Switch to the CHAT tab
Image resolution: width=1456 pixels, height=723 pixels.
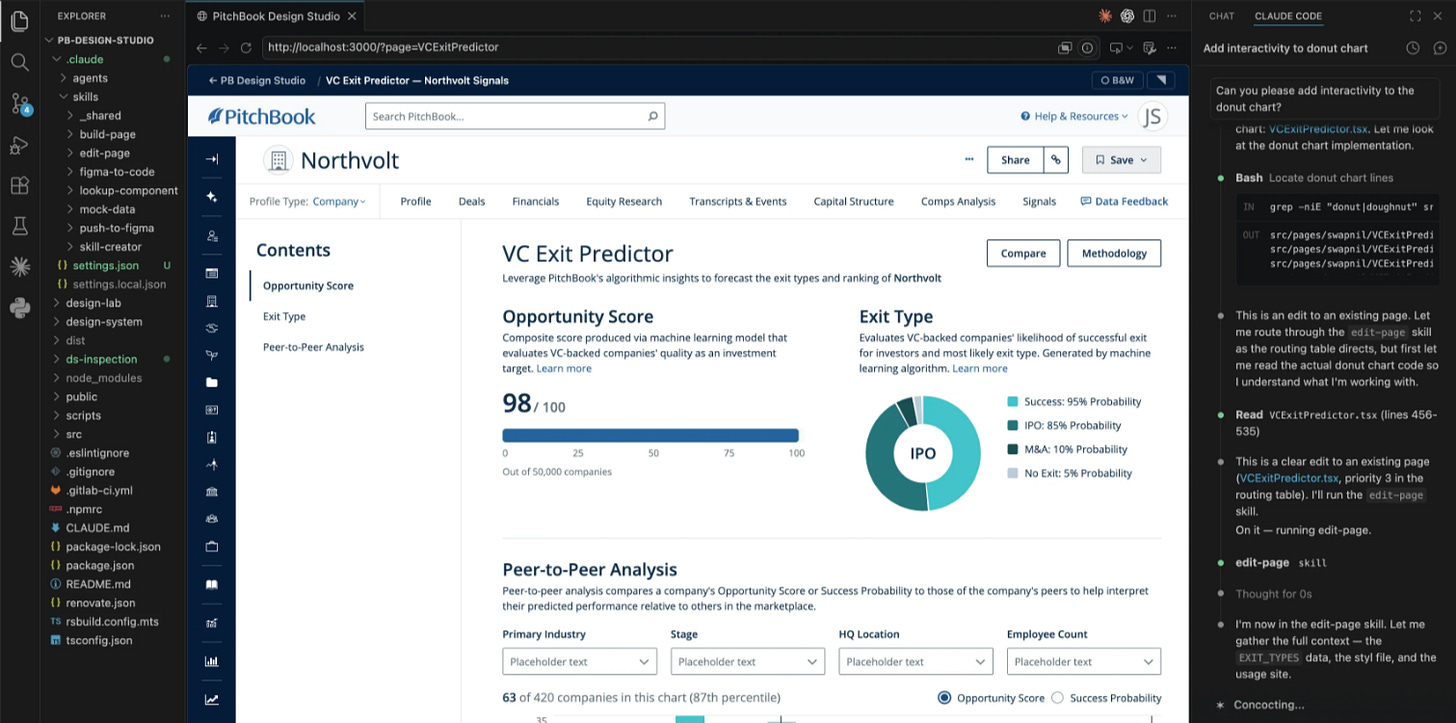pyautogui.click(x=1221, y=16)
